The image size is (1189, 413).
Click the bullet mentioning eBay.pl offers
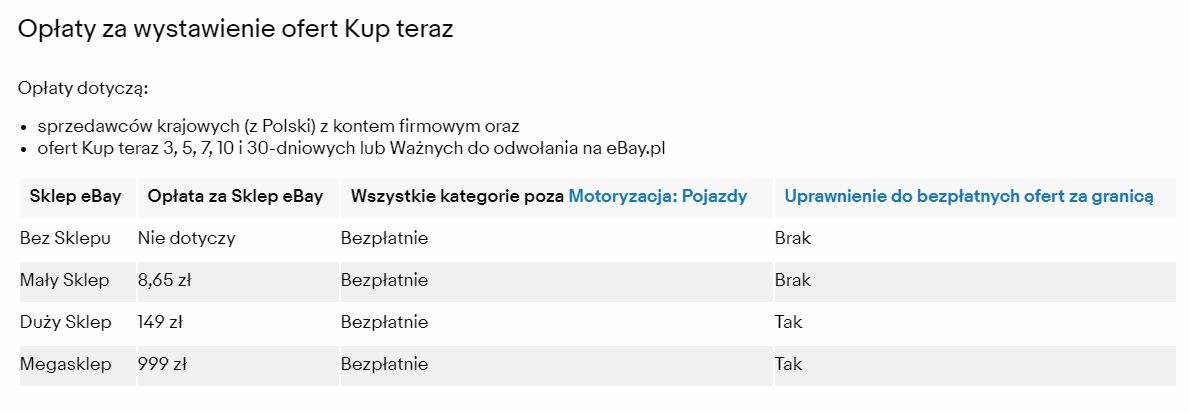click(x=351, y=149)
